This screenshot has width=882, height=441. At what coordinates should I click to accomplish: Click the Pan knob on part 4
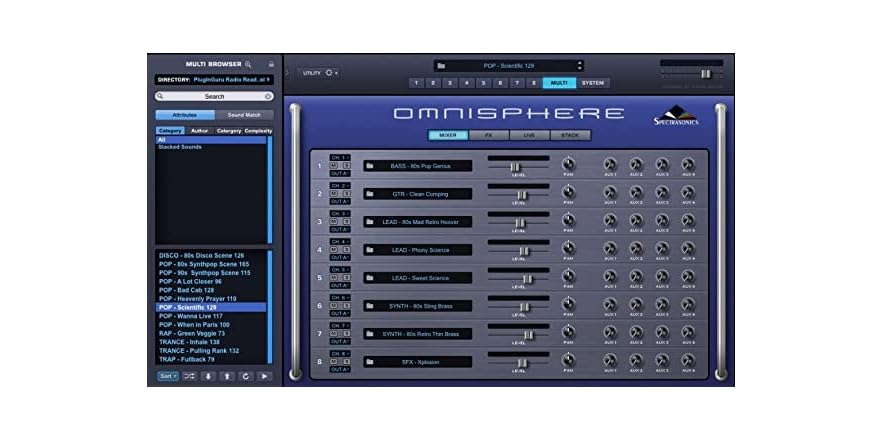click(568, 249)
